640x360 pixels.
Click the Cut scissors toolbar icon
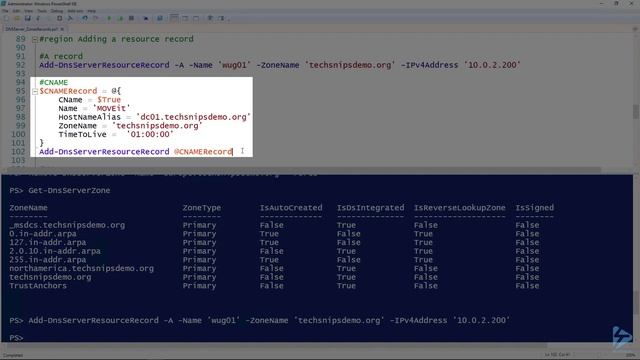[38, 18]
